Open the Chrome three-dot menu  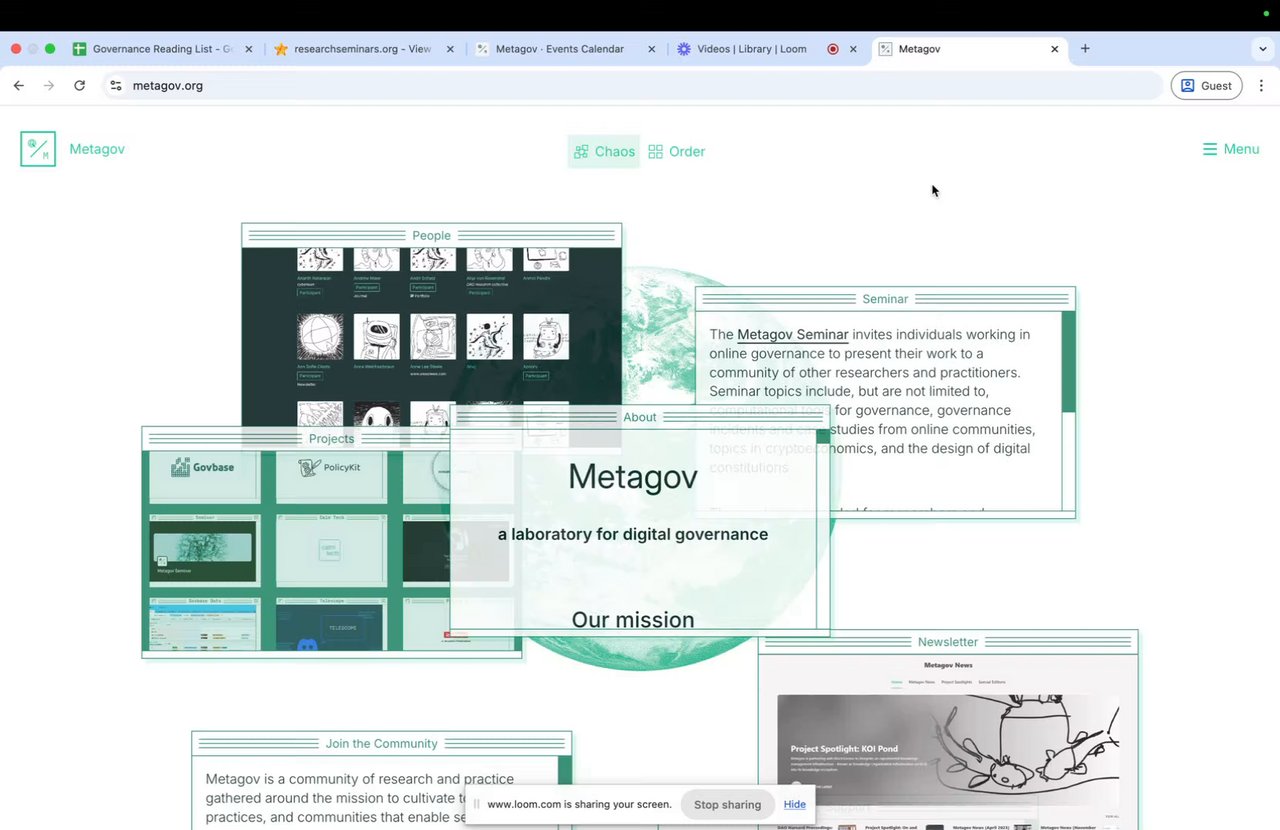(1261, 86)
